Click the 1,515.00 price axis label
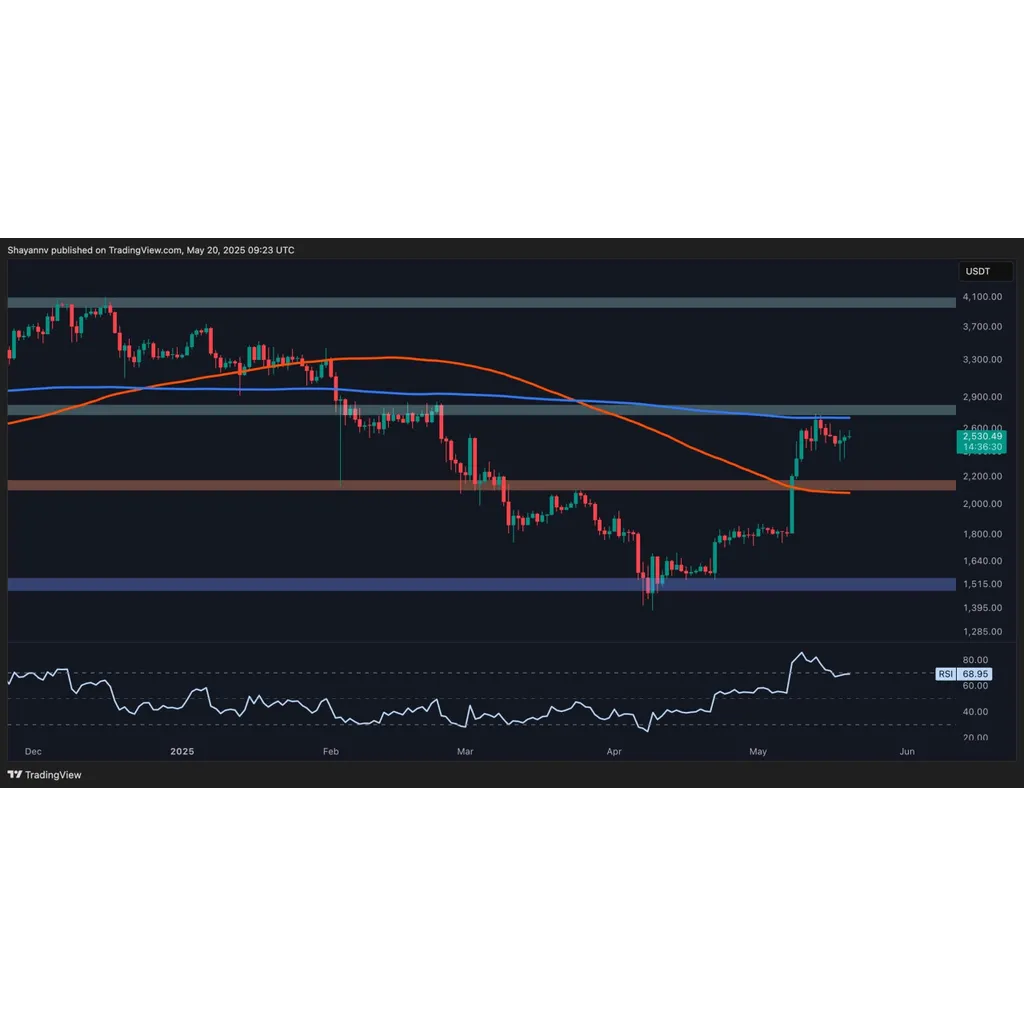Viewport: 1024px width, 1024px height. click(982, 584)
